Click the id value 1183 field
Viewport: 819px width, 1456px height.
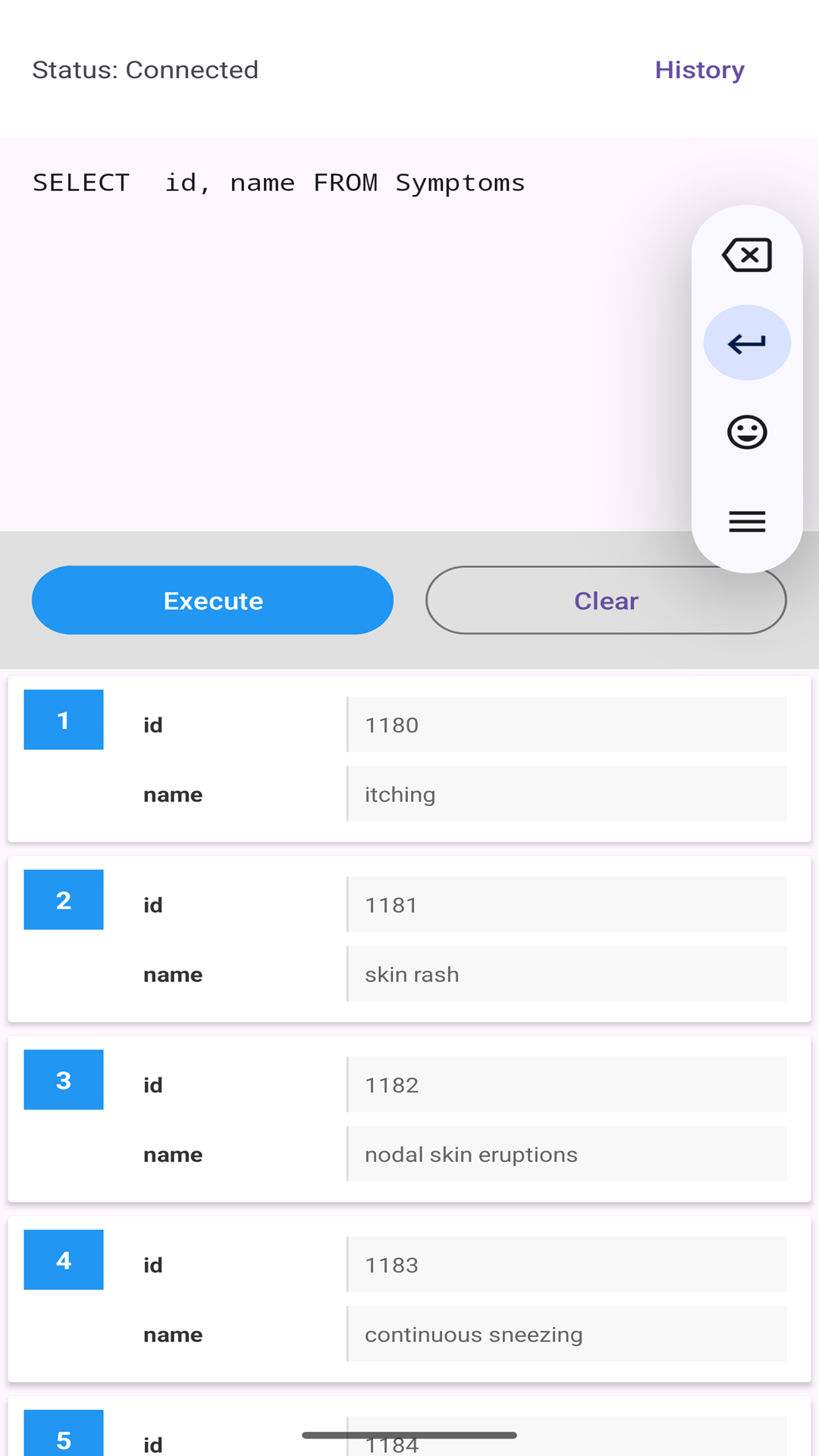click(566, 1265)
